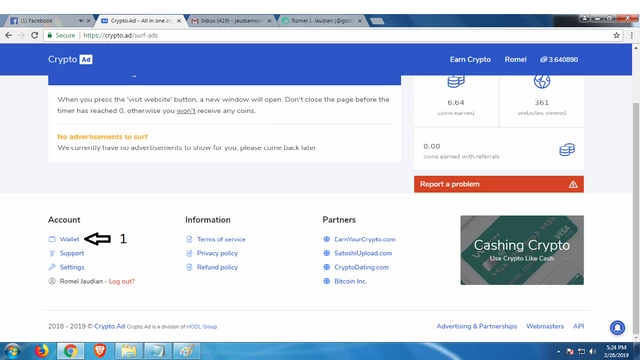Click the address bar URL
Image resolution: width=640 pixels, height=360 pixels.
point(120,36)
